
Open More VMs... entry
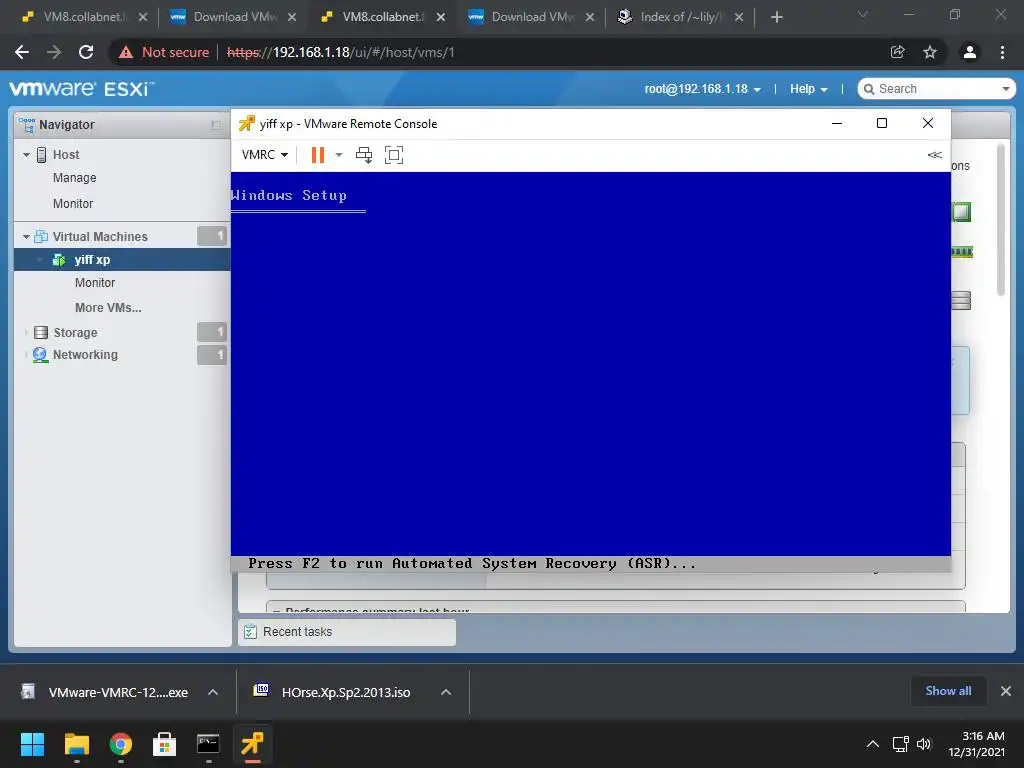pyautogui.click(x=108, y=308)
